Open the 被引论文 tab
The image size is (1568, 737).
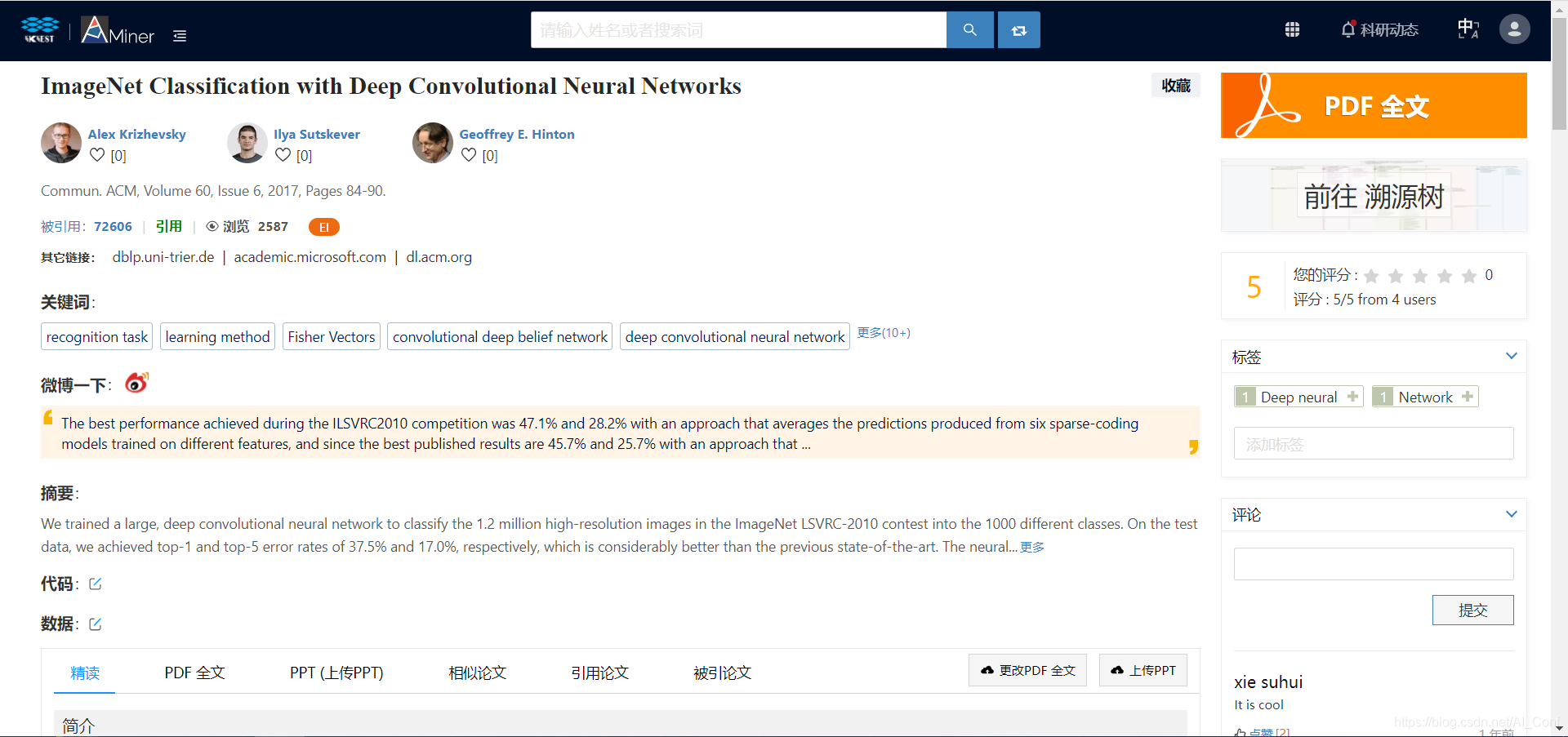tap(723, 673)
